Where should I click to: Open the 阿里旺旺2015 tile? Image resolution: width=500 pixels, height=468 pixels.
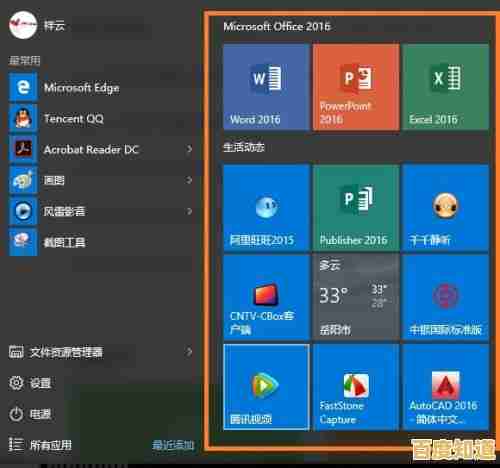point(266,207)
